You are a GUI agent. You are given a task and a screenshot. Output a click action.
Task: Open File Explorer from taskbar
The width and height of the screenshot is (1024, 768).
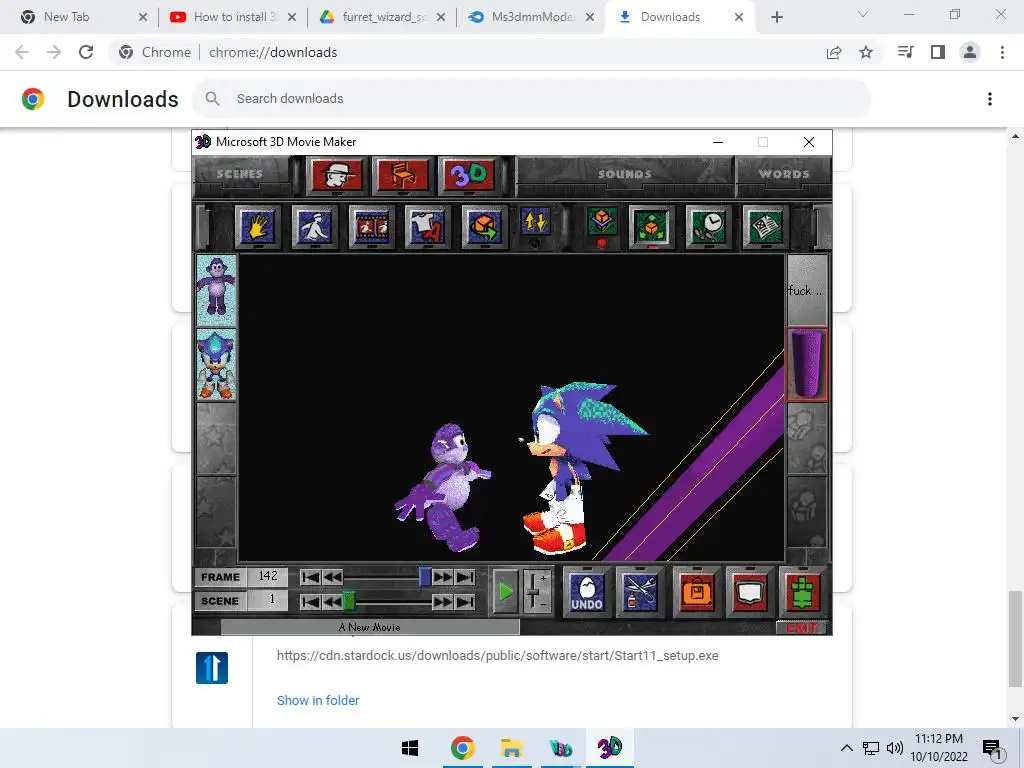511,748
